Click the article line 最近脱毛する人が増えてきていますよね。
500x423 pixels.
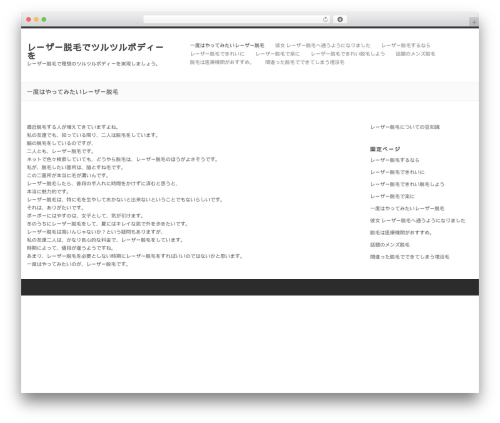click(x=73, y=127)
